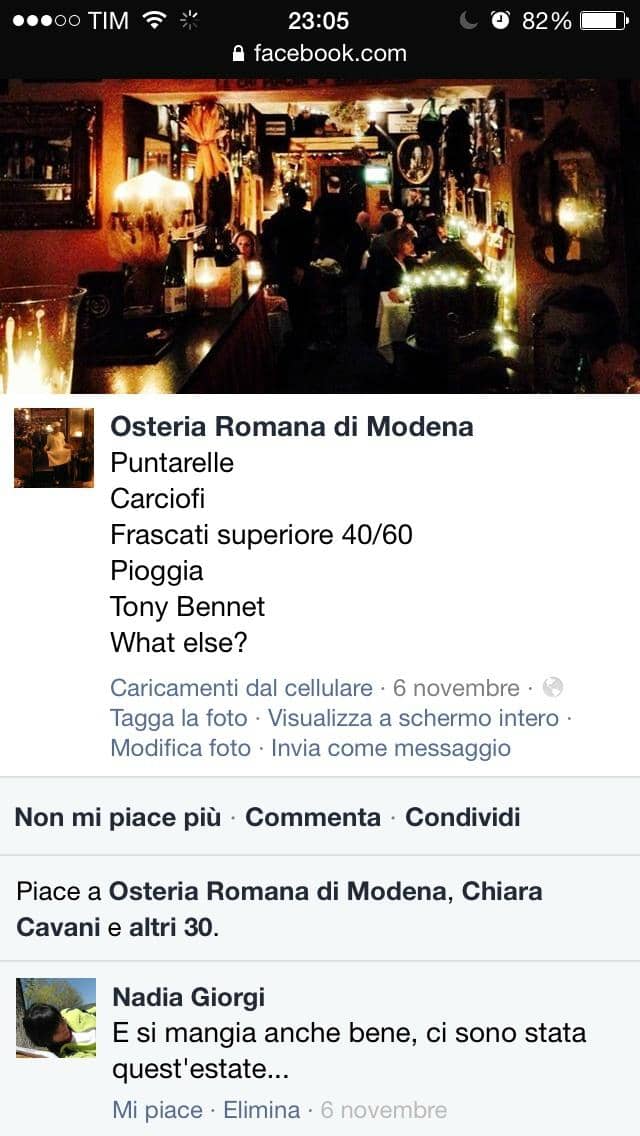Open Caricamenti dal cellulare album
640x1136 pixels.
pos(241,688)
